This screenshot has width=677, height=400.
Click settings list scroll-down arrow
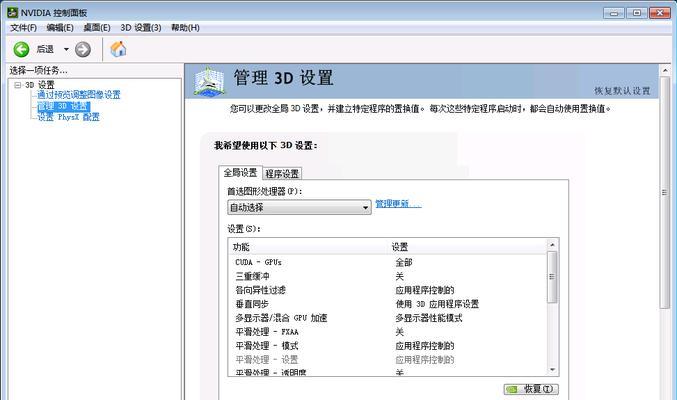[552, 370]
